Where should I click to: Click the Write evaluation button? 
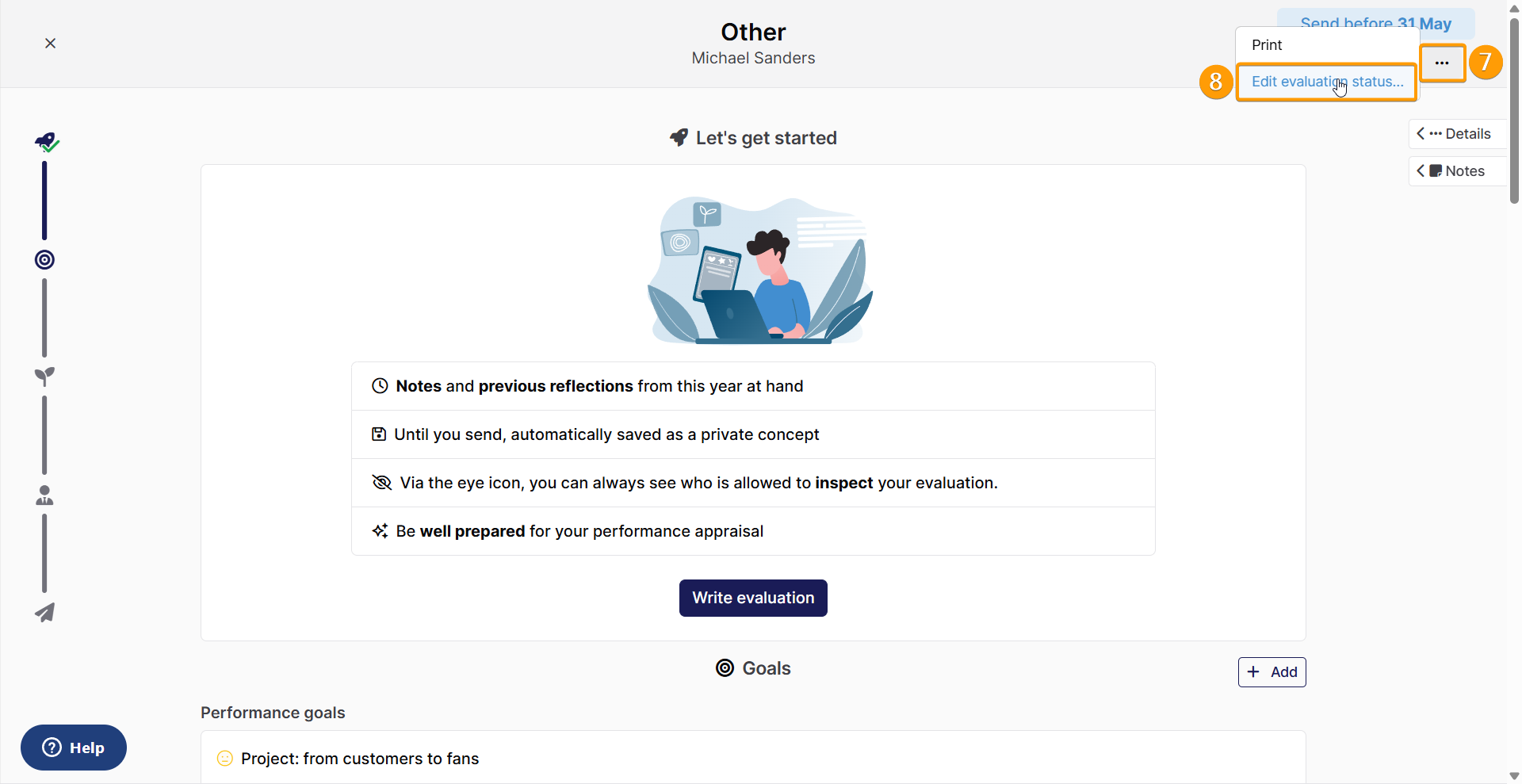[x=753, y=598]
